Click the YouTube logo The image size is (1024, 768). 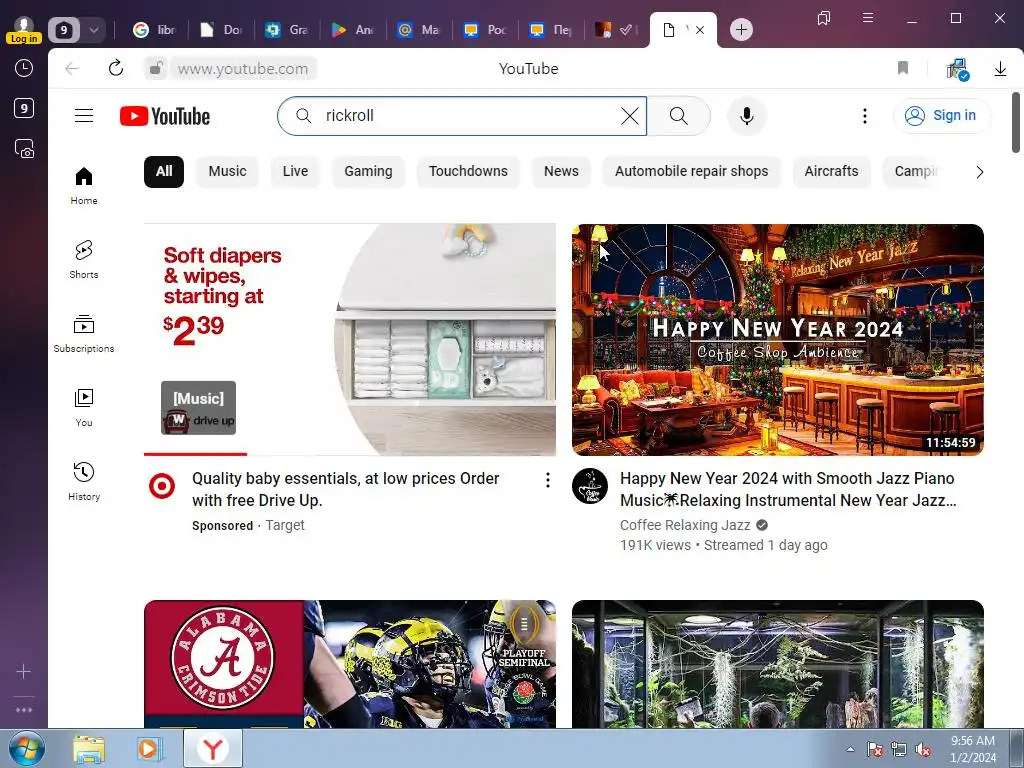click(x=165, y=116)
